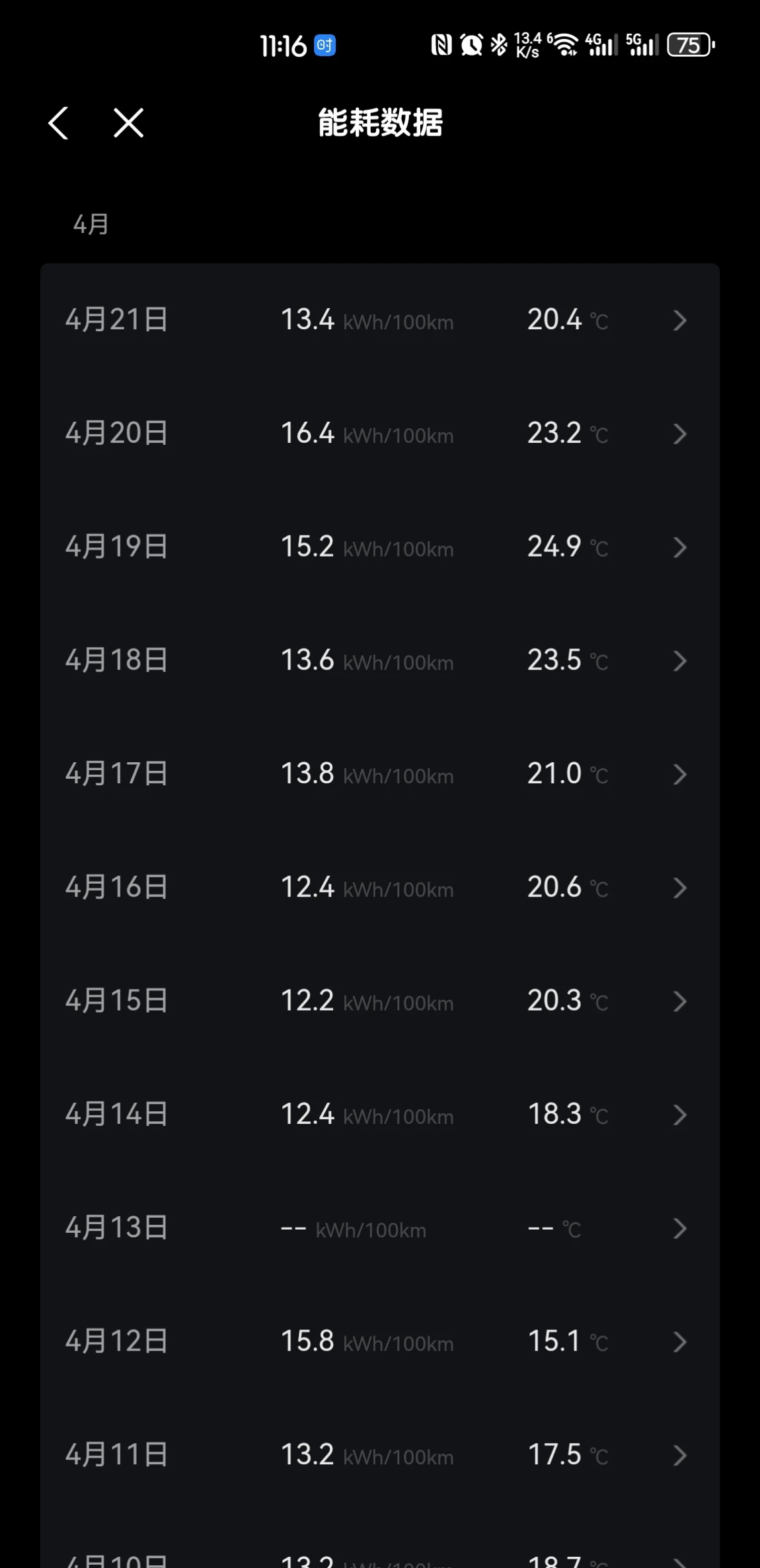The width and height of the screenshot is (760, 1568).
Task: Tap the blue icon beside the clock
Action: click(x=324, y=45)
